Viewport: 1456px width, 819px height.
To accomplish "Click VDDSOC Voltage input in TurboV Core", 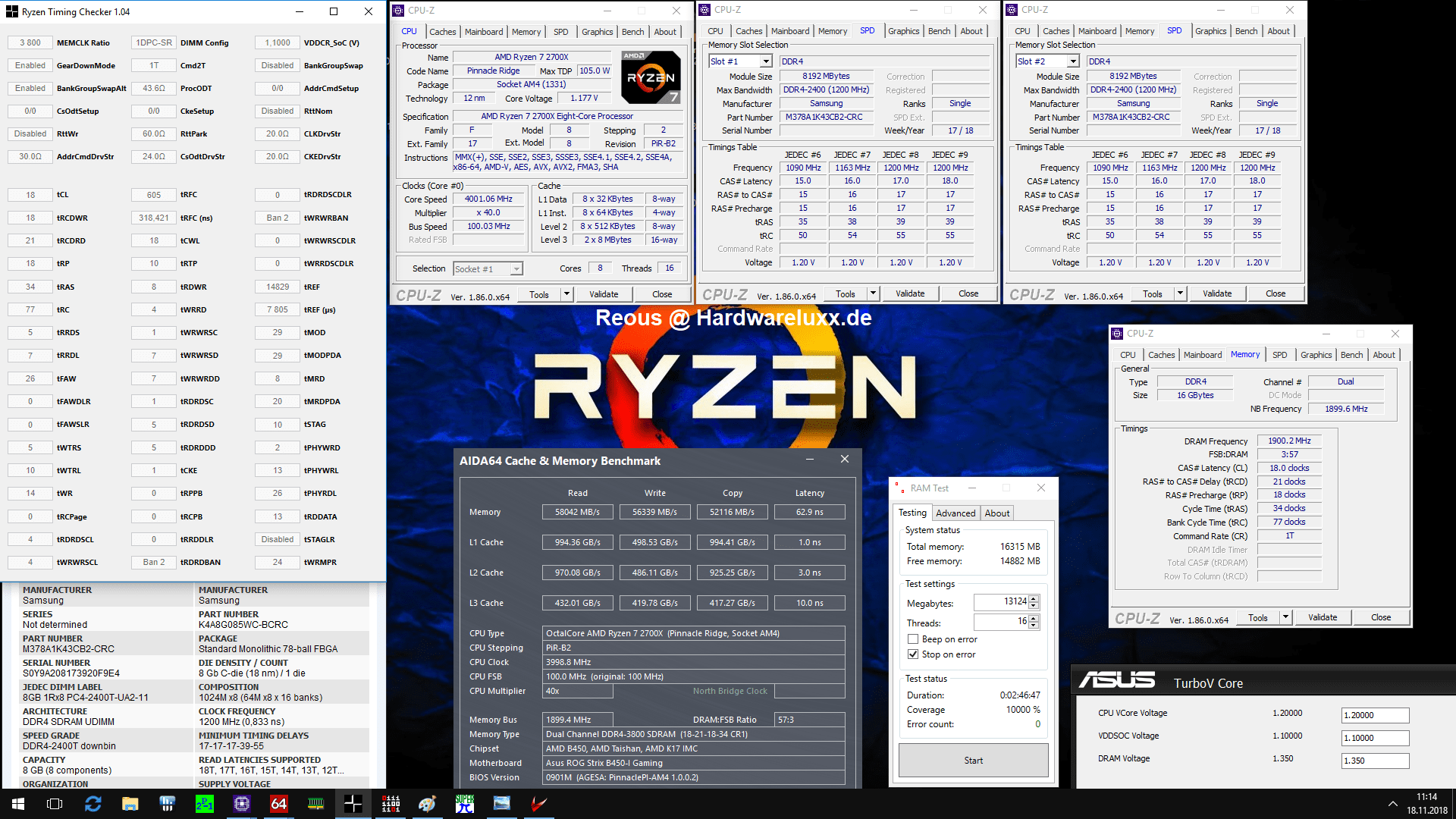I will click(1375, 738).
